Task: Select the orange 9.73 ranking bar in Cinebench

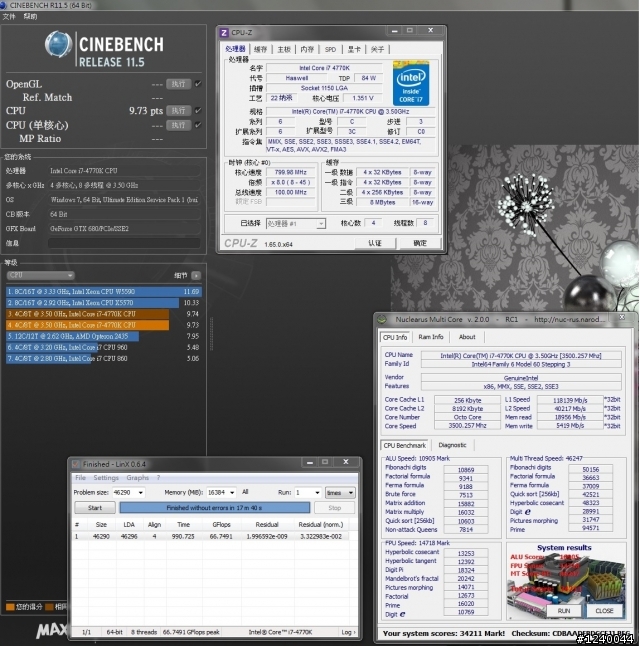Action: click(87, 325)
